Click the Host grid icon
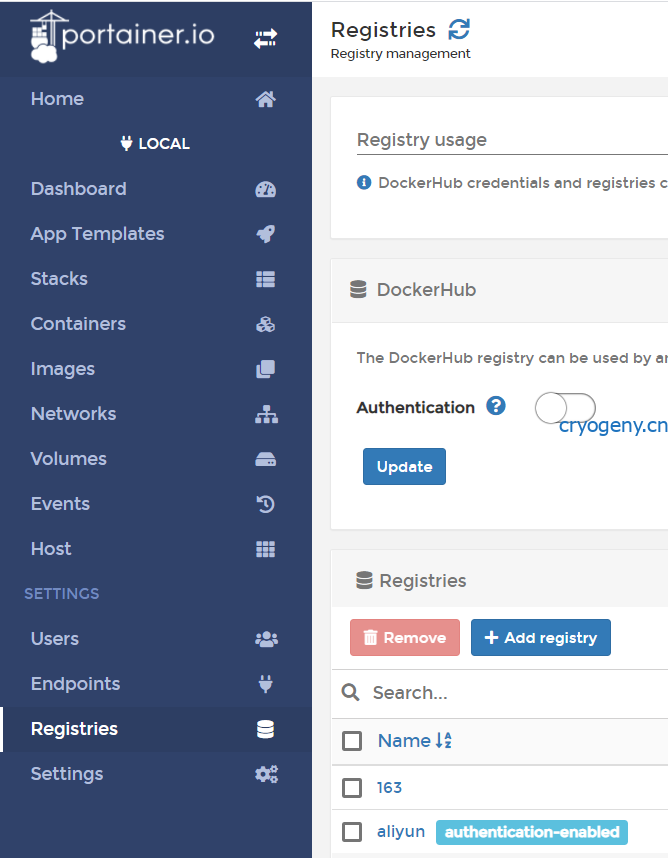 coord(266,549)
